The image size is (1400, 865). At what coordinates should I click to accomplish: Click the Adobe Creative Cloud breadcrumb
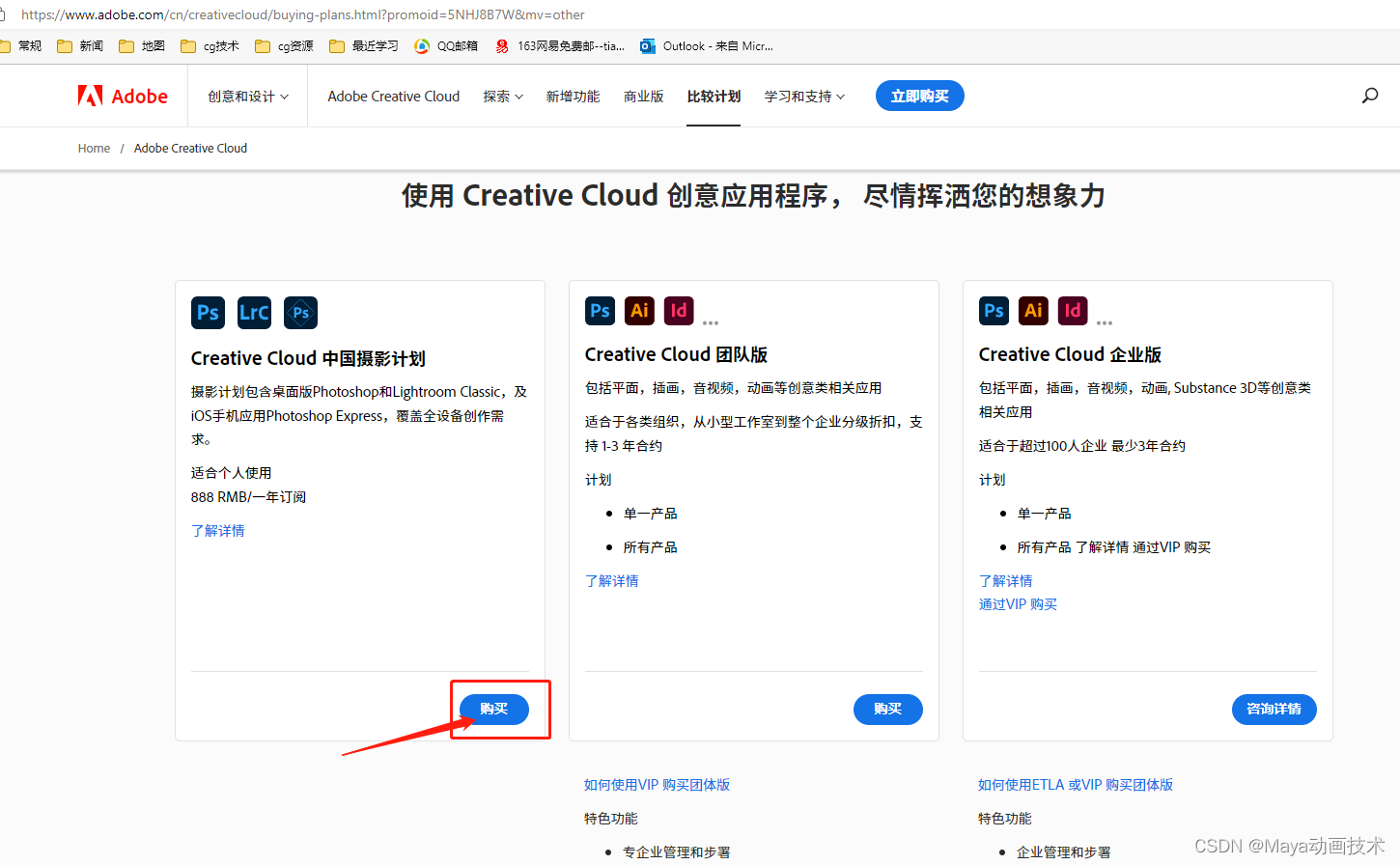[190, 149]
